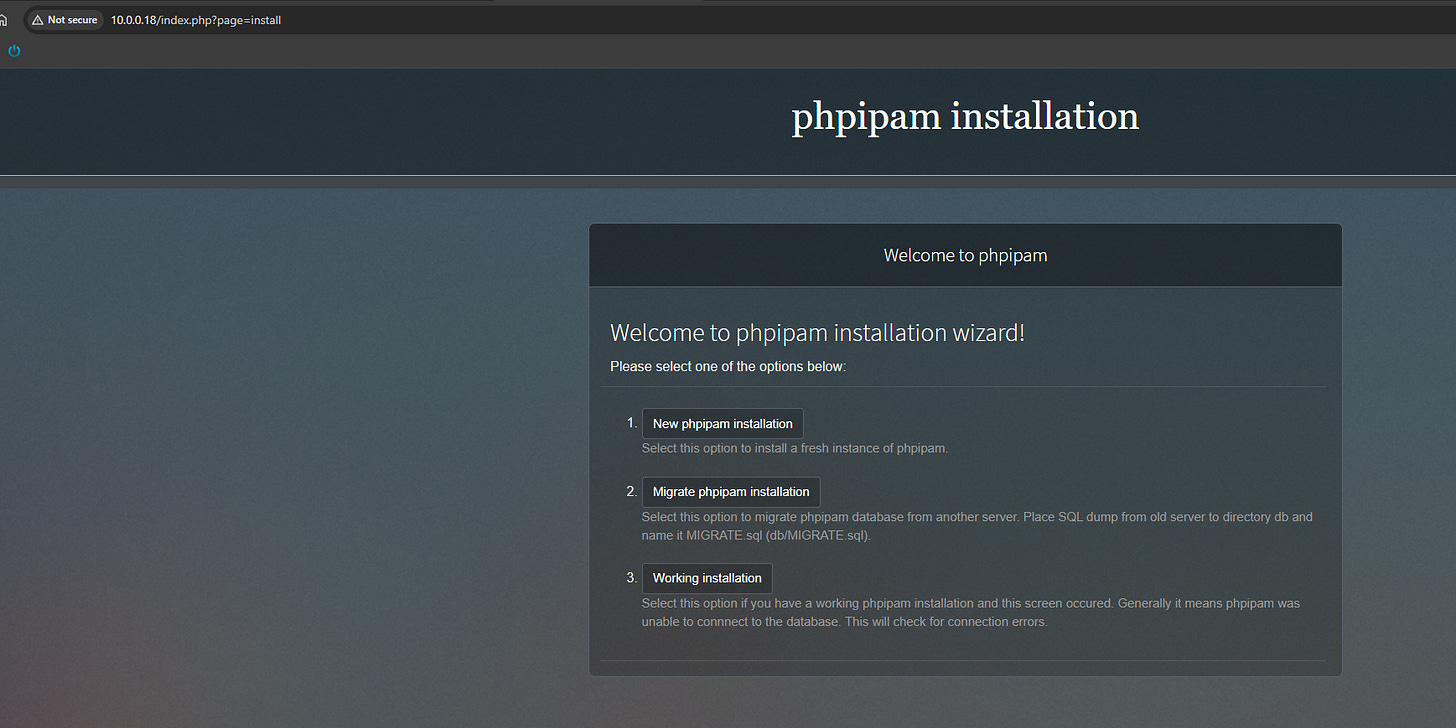Click 'Select this option to install a fresh instance' text

point(795,448)
